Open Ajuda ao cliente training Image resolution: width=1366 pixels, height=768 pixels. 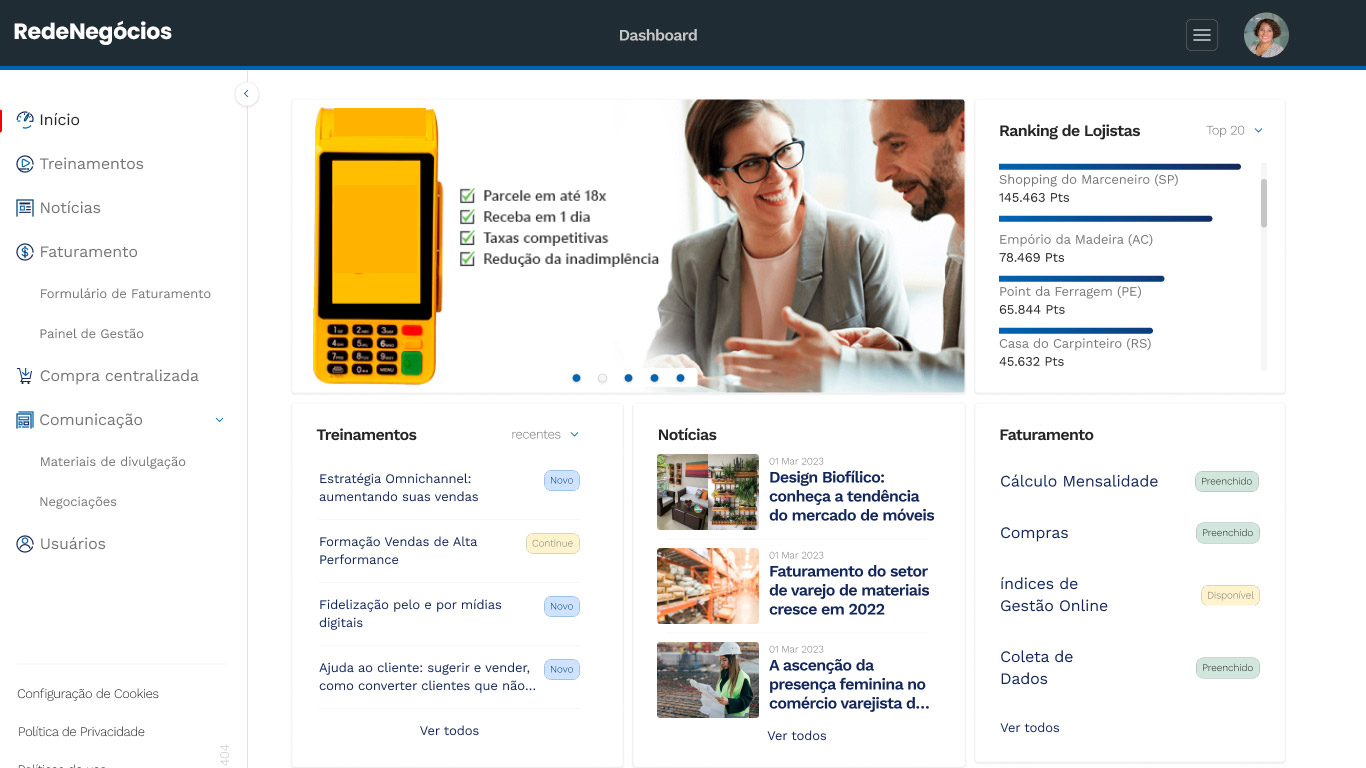[427, 677]
